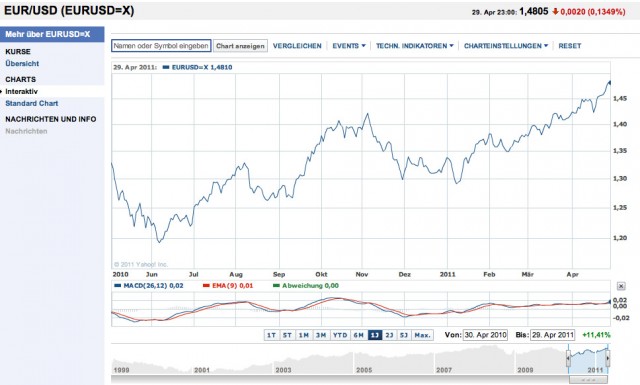
Task: Open the Standard Chart link
Action: [x=32, y=103]
